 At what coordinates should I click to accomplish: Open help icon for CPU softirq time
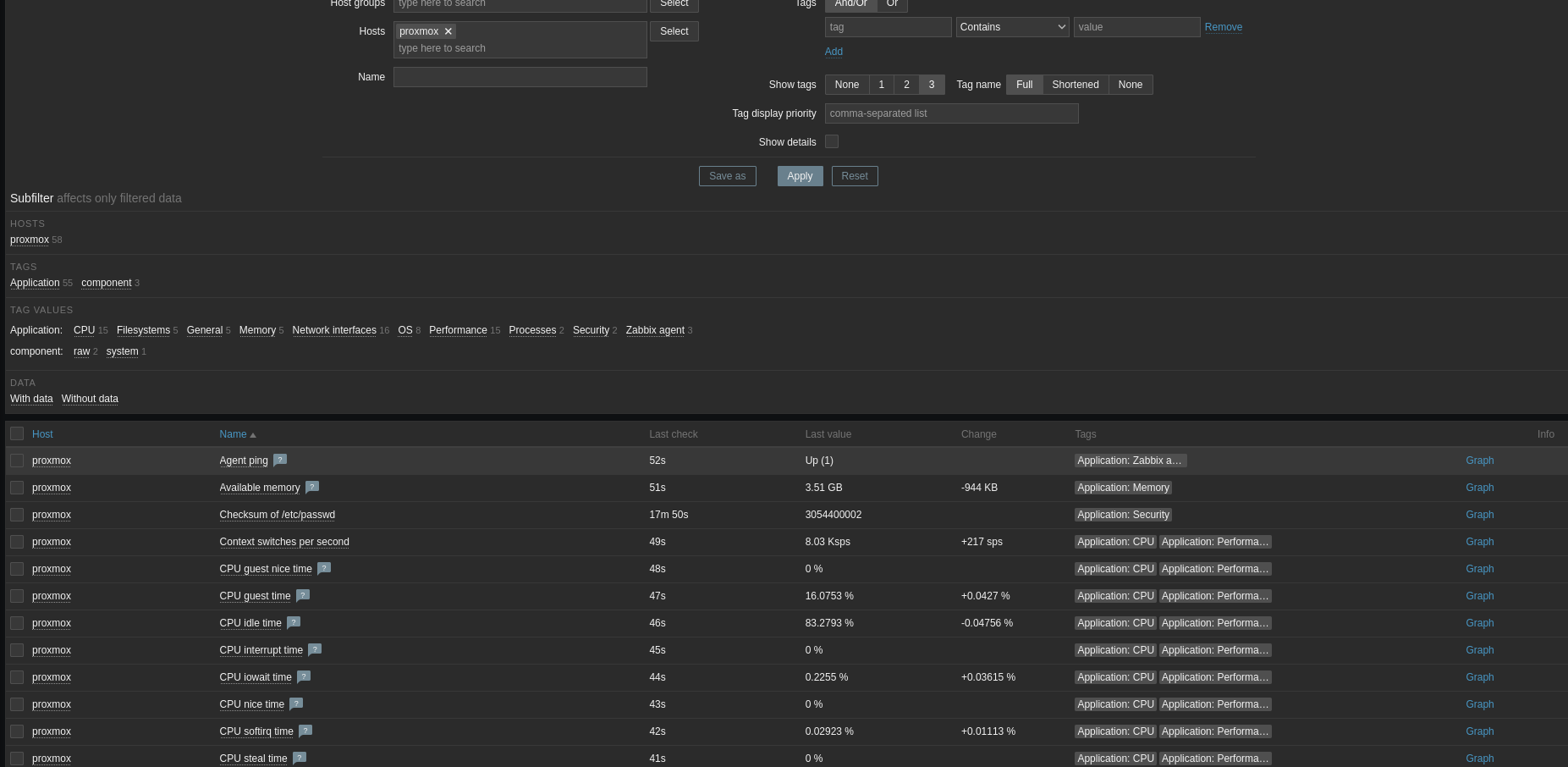tap(305, 731)
